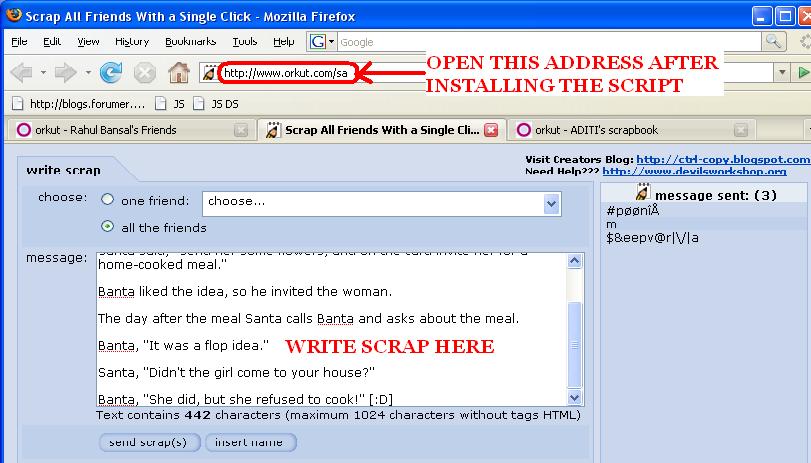Click the message box scrollbar thumb

(575, 345)
